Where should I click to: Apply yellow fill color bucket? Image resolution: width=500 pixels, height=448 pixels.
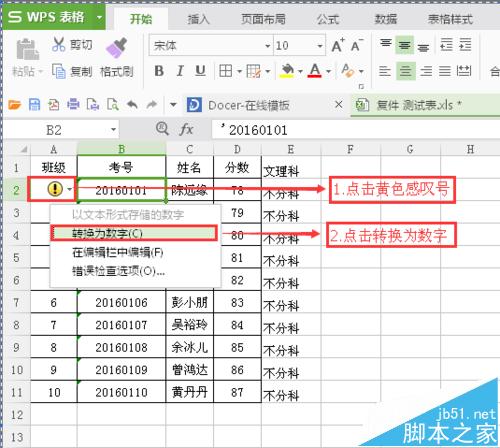tap(287, 71)
